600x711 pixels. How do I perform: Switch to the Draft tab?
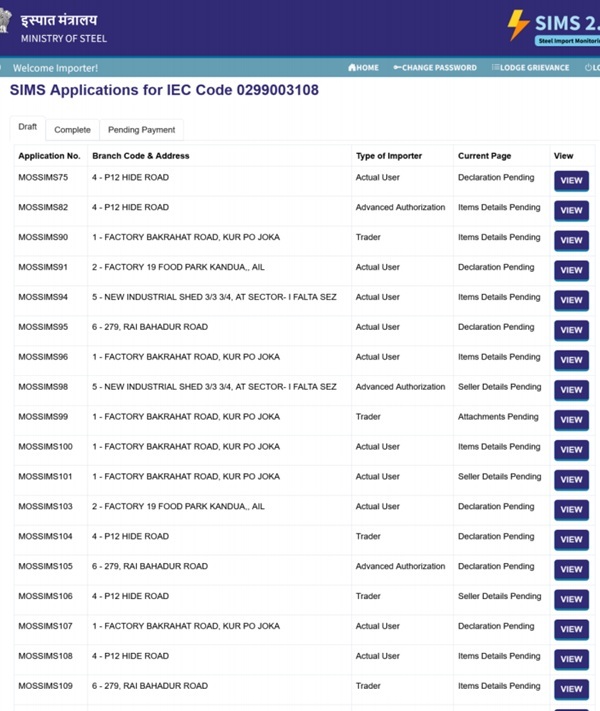coord(27,128)
